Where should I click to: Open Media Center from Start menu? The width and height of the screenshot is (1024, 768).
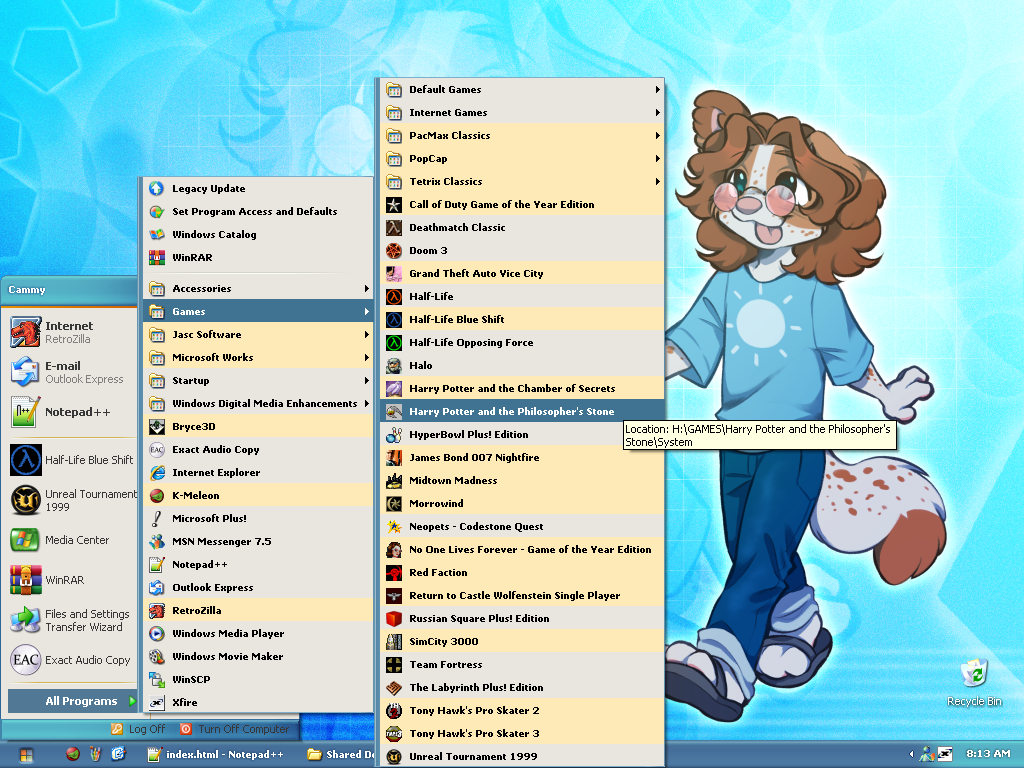pos(76,540)
